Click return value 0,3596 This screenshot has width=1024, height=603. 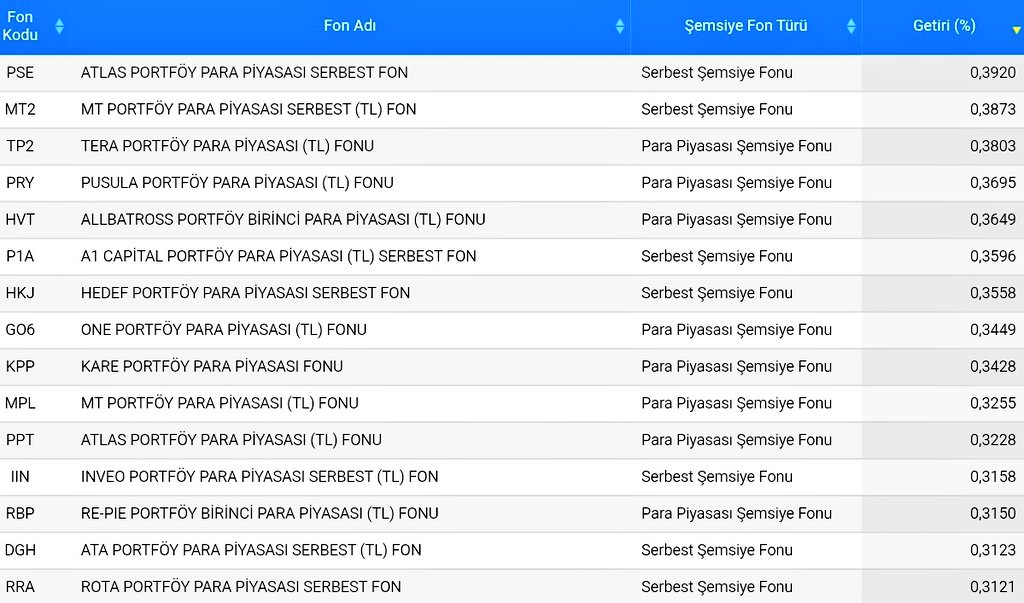993,256
